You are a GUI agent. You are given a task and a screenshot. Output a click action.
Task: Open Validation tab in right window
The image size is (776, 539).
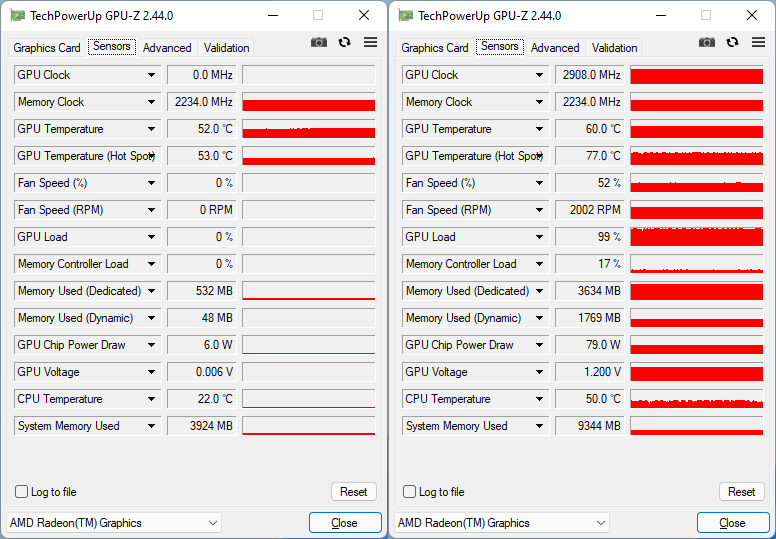(614, 48)
